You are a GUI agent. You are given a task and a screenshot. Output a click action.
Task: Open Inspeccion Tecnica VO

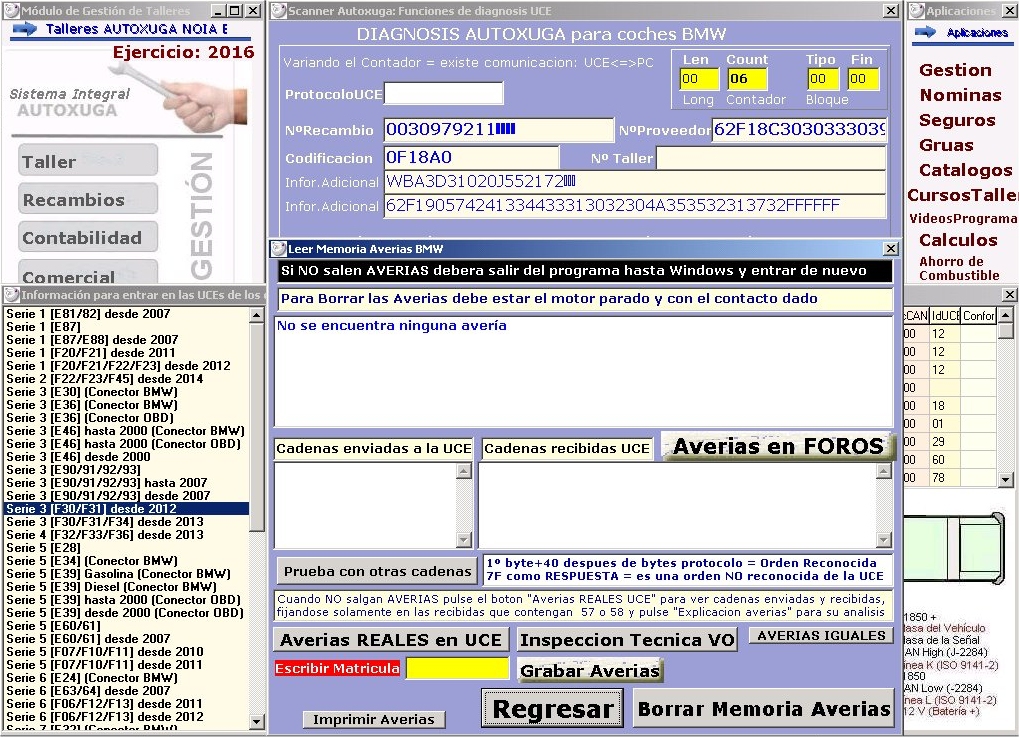pyautogui.click(x=627, y=640)
